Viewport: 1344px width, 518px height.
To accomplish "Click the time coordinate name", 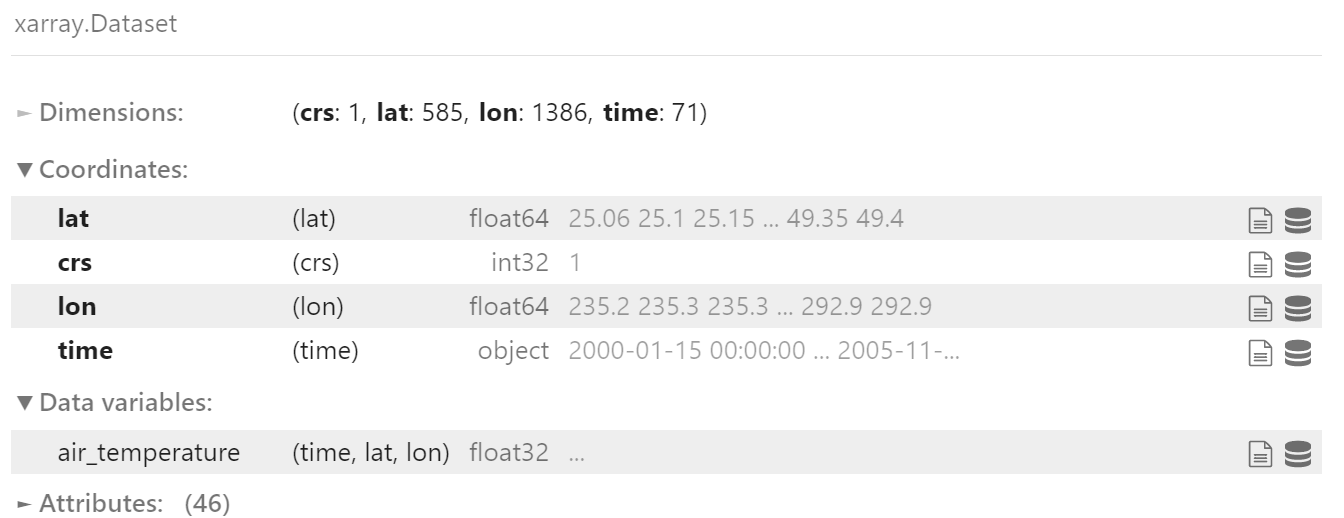I will pos(85,351).
